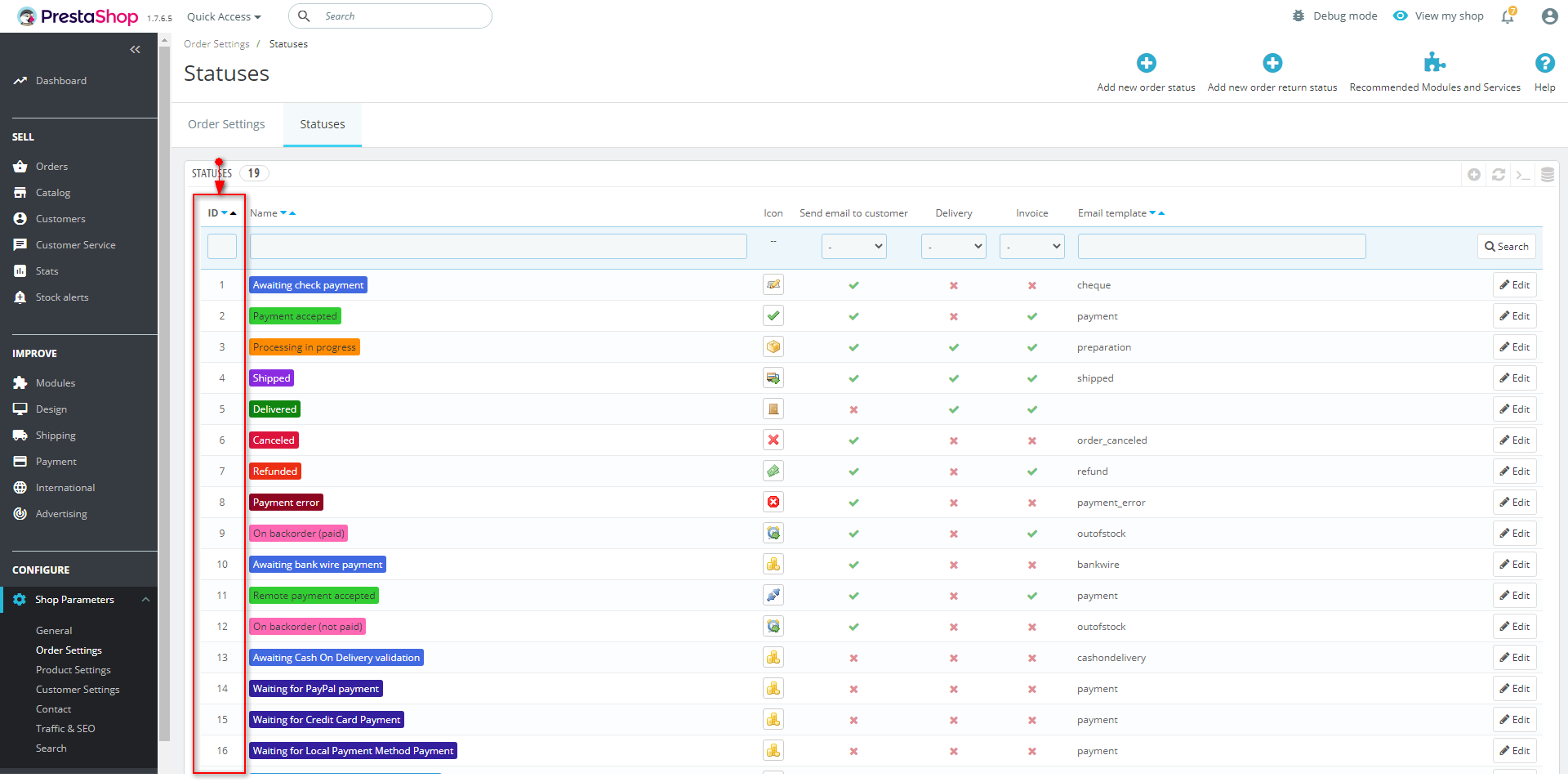
Task: Click the Add new order status icon
Action: tap(1146, 63)
